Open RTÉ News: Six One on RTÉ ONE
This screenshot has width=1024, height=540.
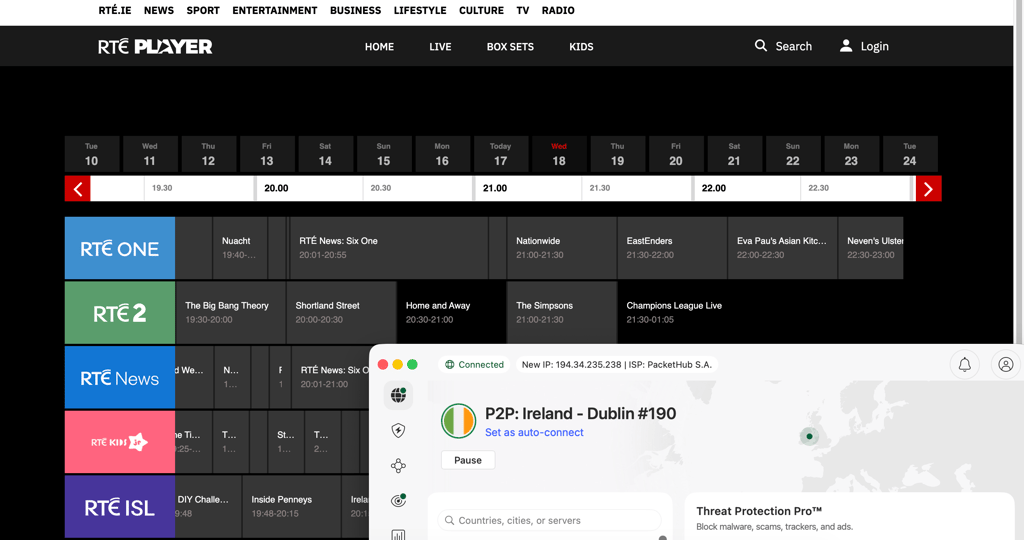(389, 248)
